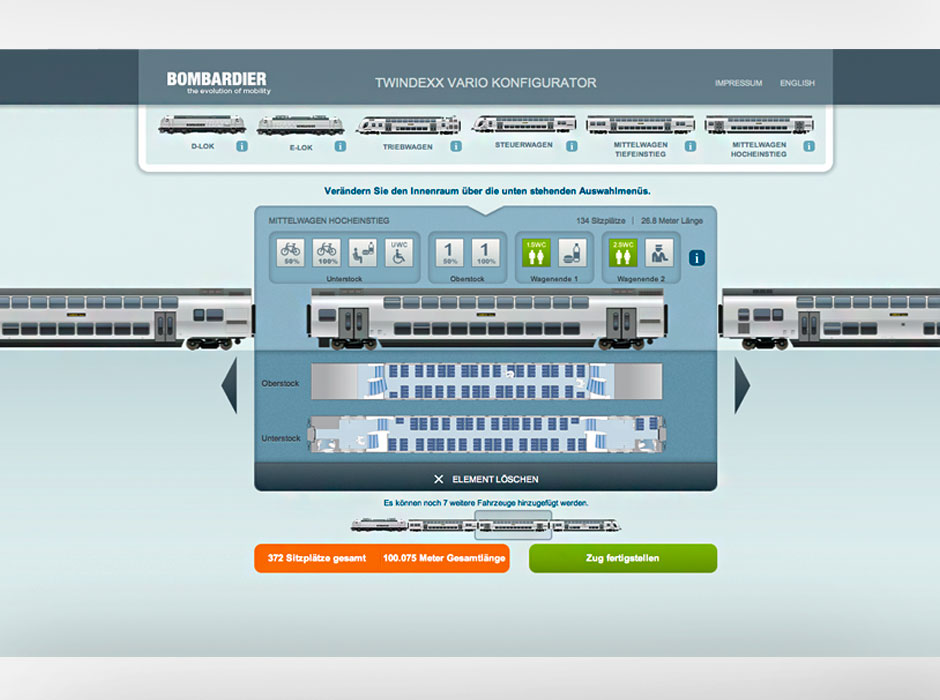Add the D-LOK locomotive to the train

point(202,125)
